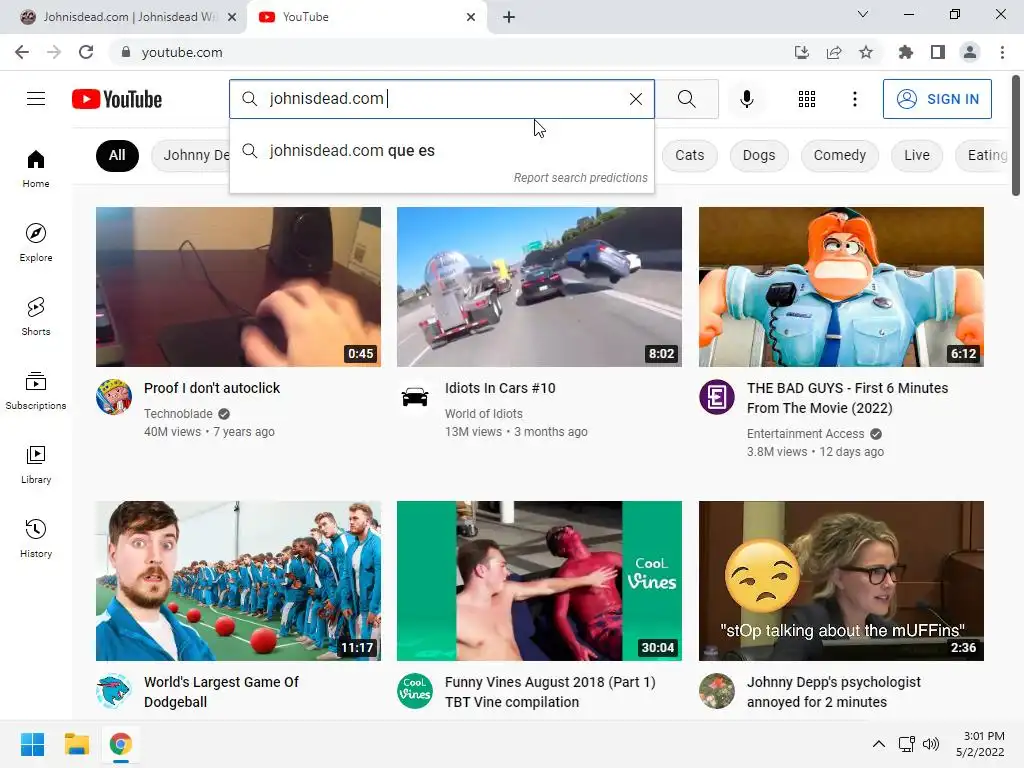This screenshot has height=768, width=1024.
Task: Open Funny Vines August 2018 thumbnail
Action: point(539,581)
